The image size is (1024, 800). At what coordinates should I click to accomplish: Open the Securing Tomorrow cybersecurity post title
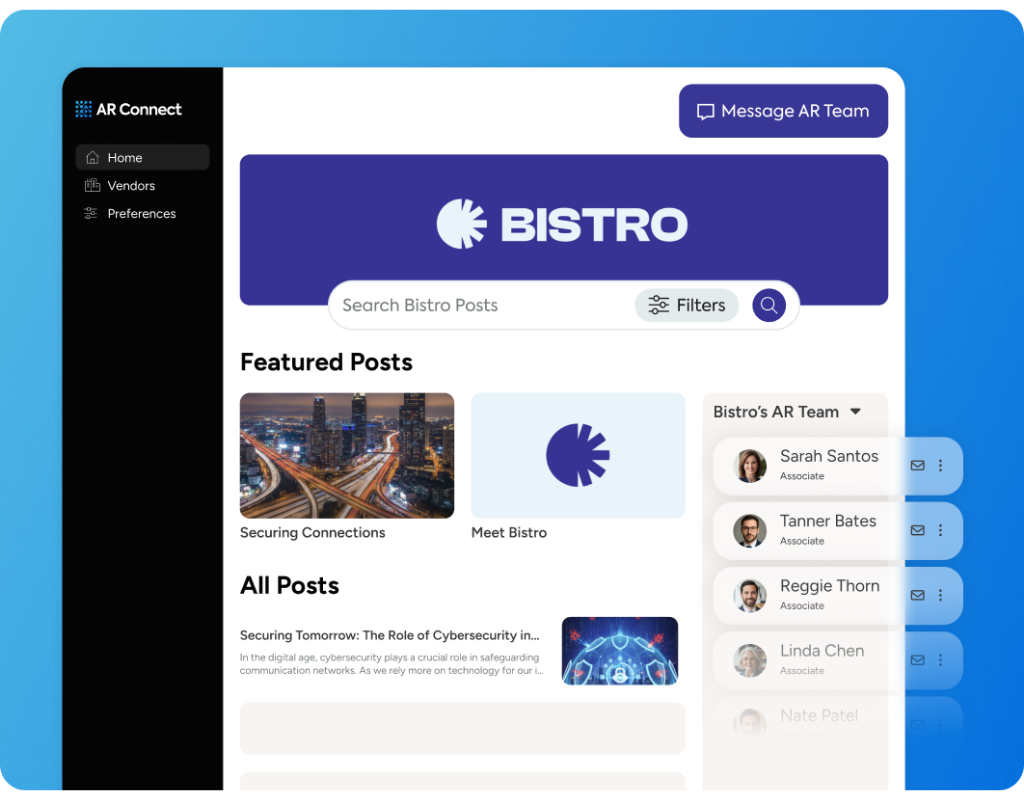click(390, 635)
